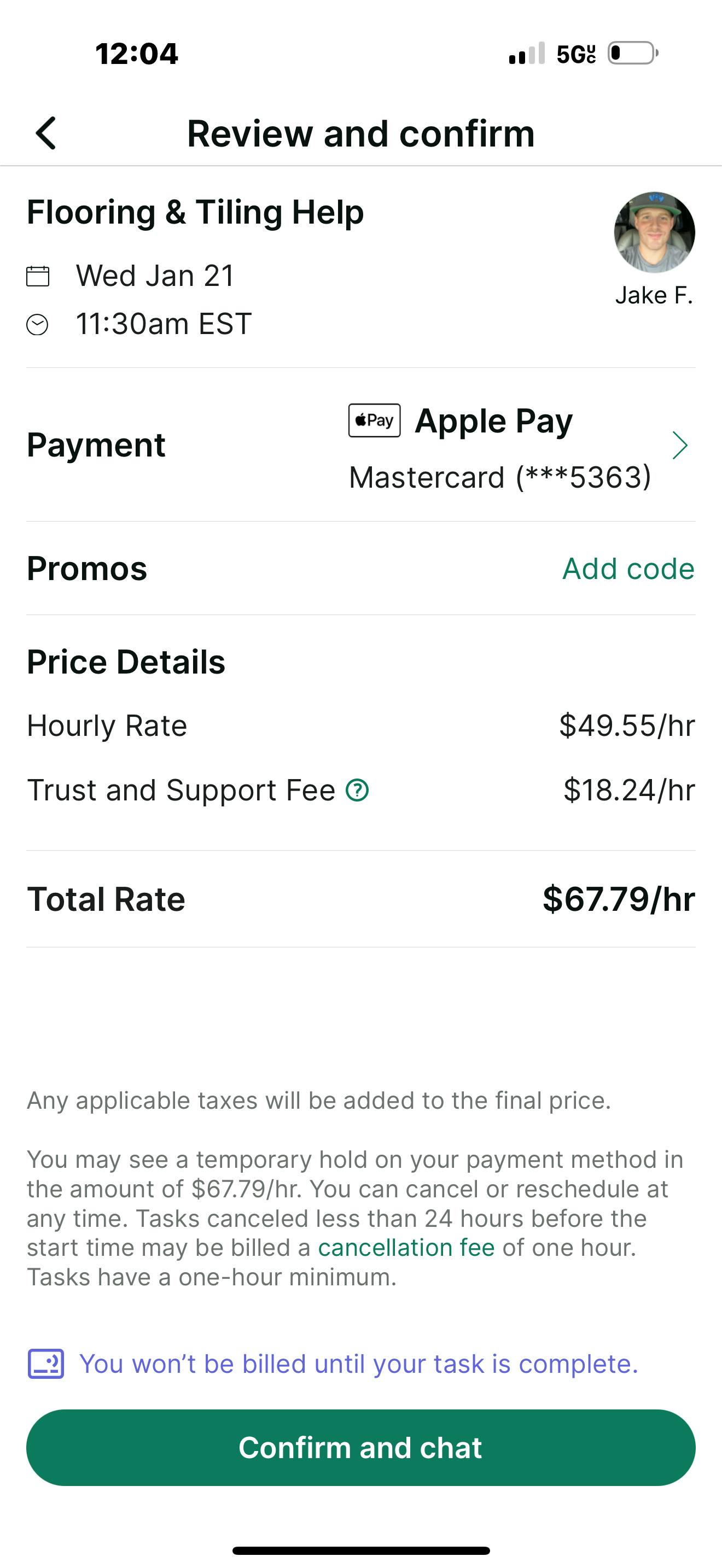Tap the 11:30am EST time
Viewport: 722px width, 1568px height.
[x=164, y=324]
